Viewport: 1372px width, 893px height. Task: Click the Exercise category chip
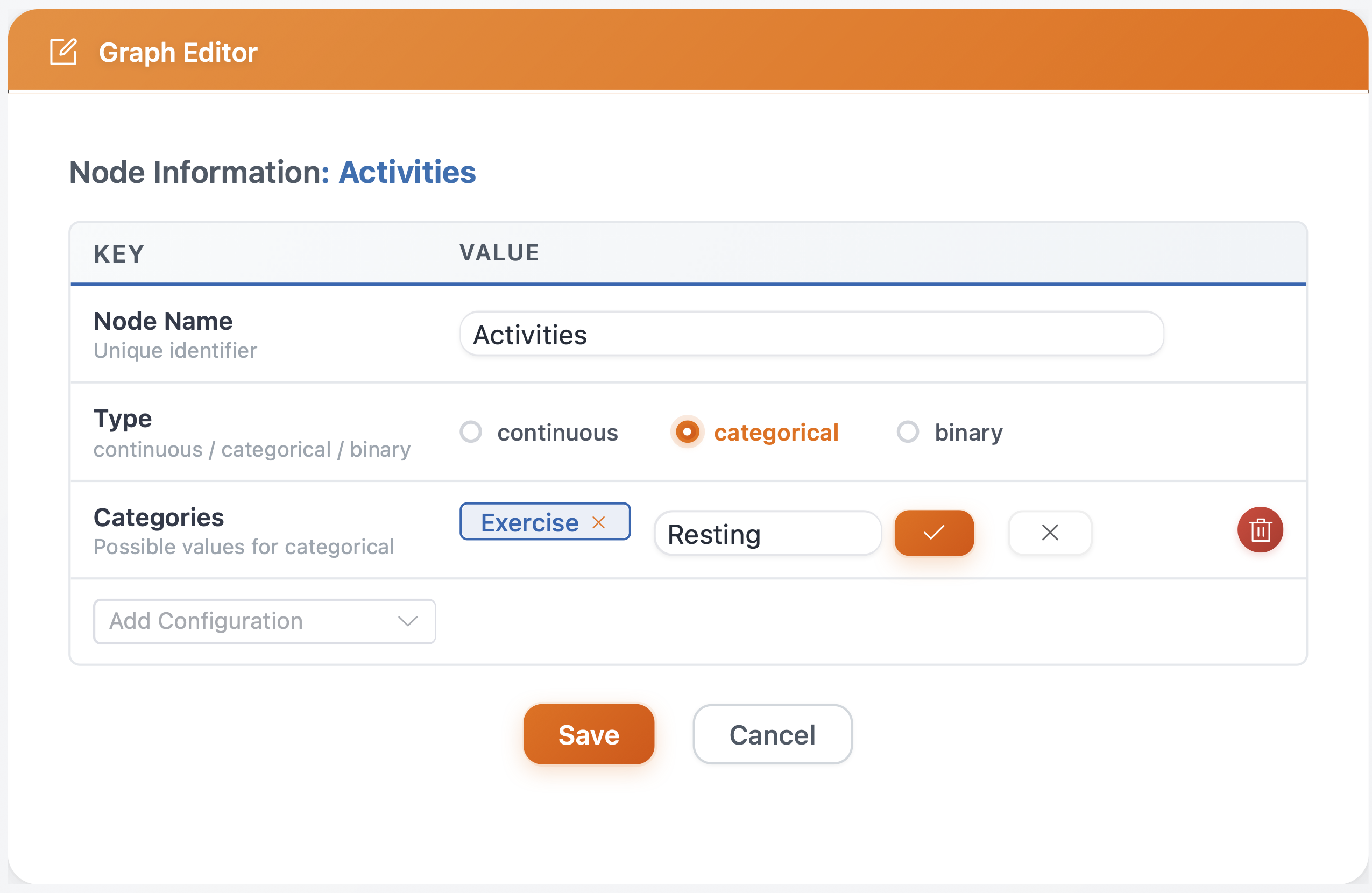(x=529, y=522)
